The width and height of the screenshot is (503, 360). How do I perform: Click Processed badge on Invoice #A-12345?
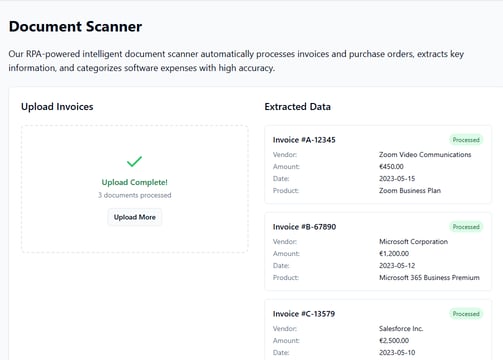[x=466, y=140]
